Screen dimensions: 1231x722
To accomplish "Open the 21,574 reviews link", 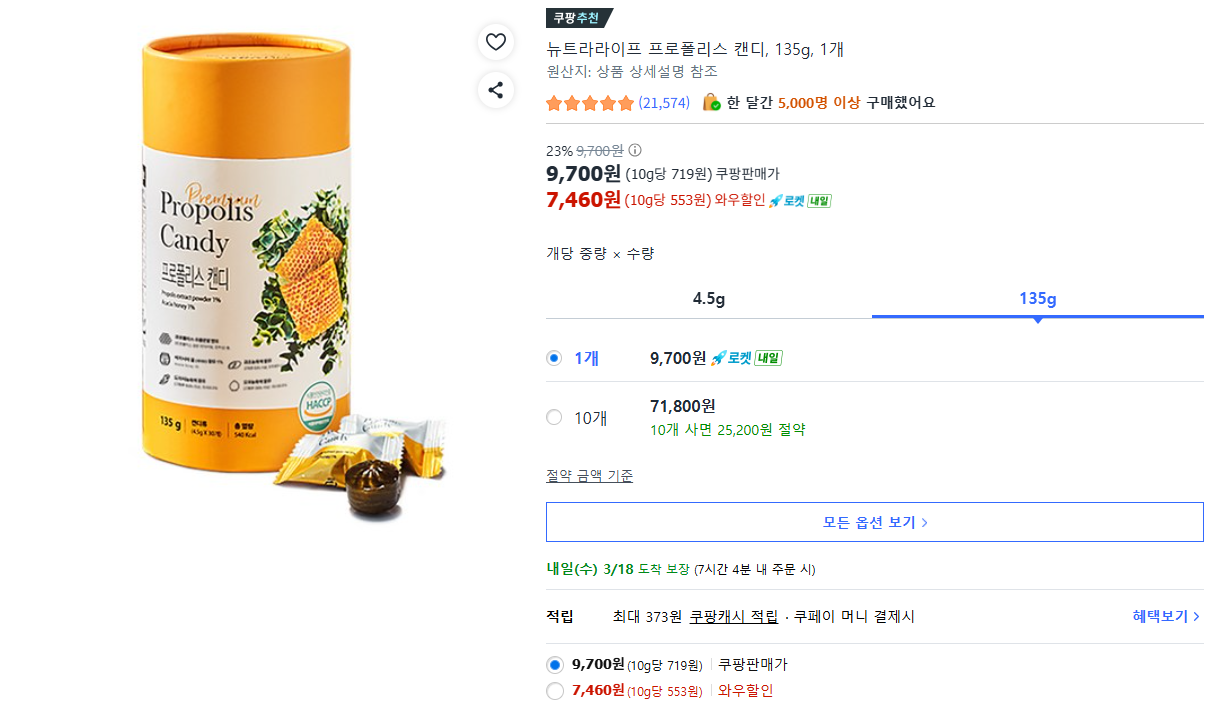I will click(664, 103).
